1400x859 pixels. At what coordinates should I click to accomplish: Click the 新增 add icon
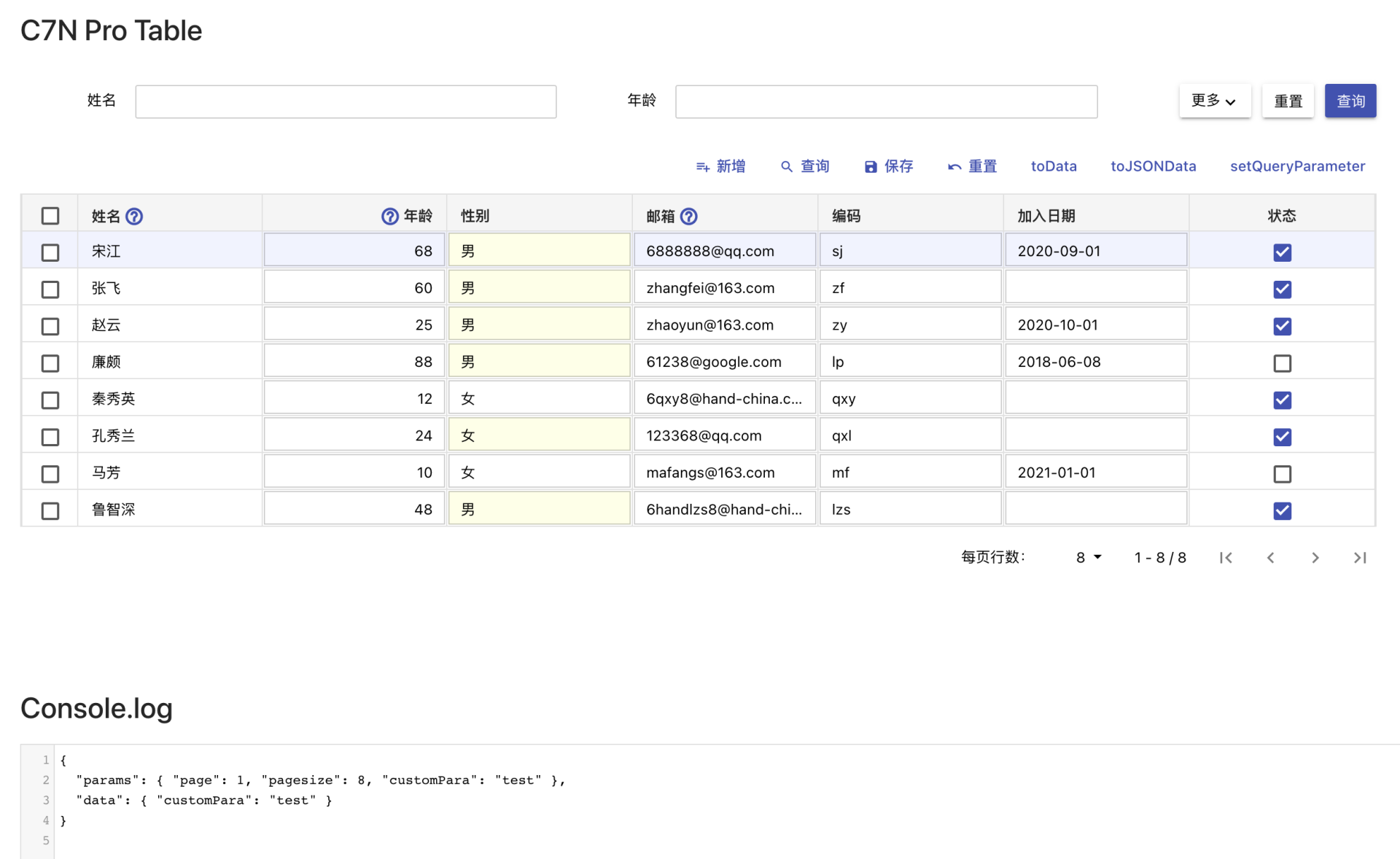(702, 166)
